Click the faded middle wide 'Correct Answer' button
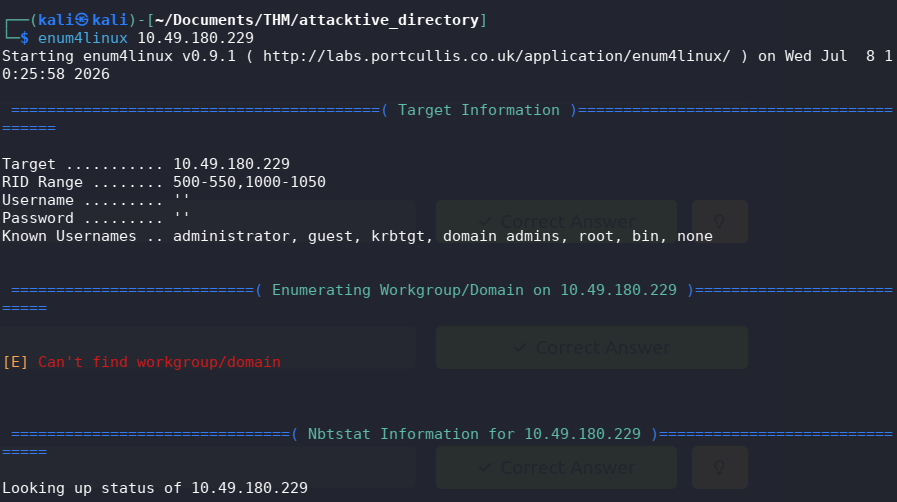897x502 pixels. click(592, 348)
